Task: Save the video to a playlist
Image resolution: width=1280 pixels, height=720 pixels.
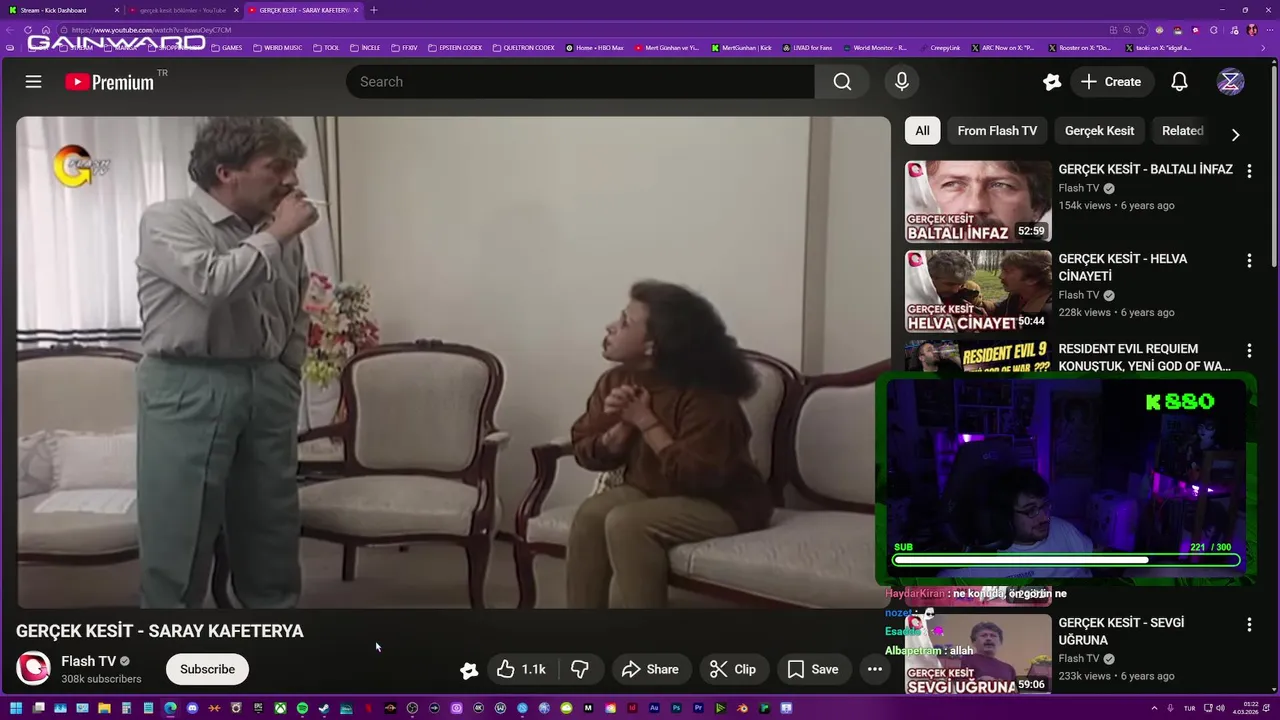Action: (813, 669)
